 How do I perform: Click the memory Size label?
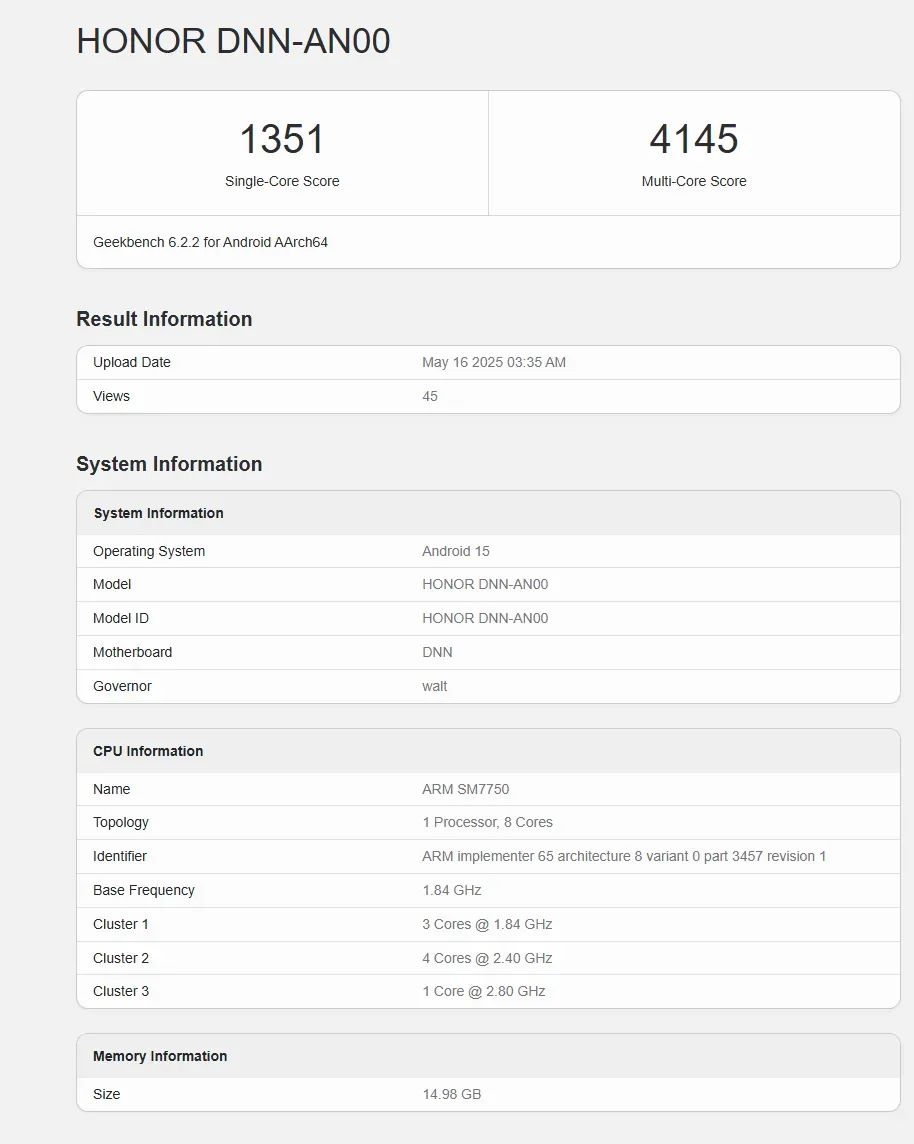106,1094
